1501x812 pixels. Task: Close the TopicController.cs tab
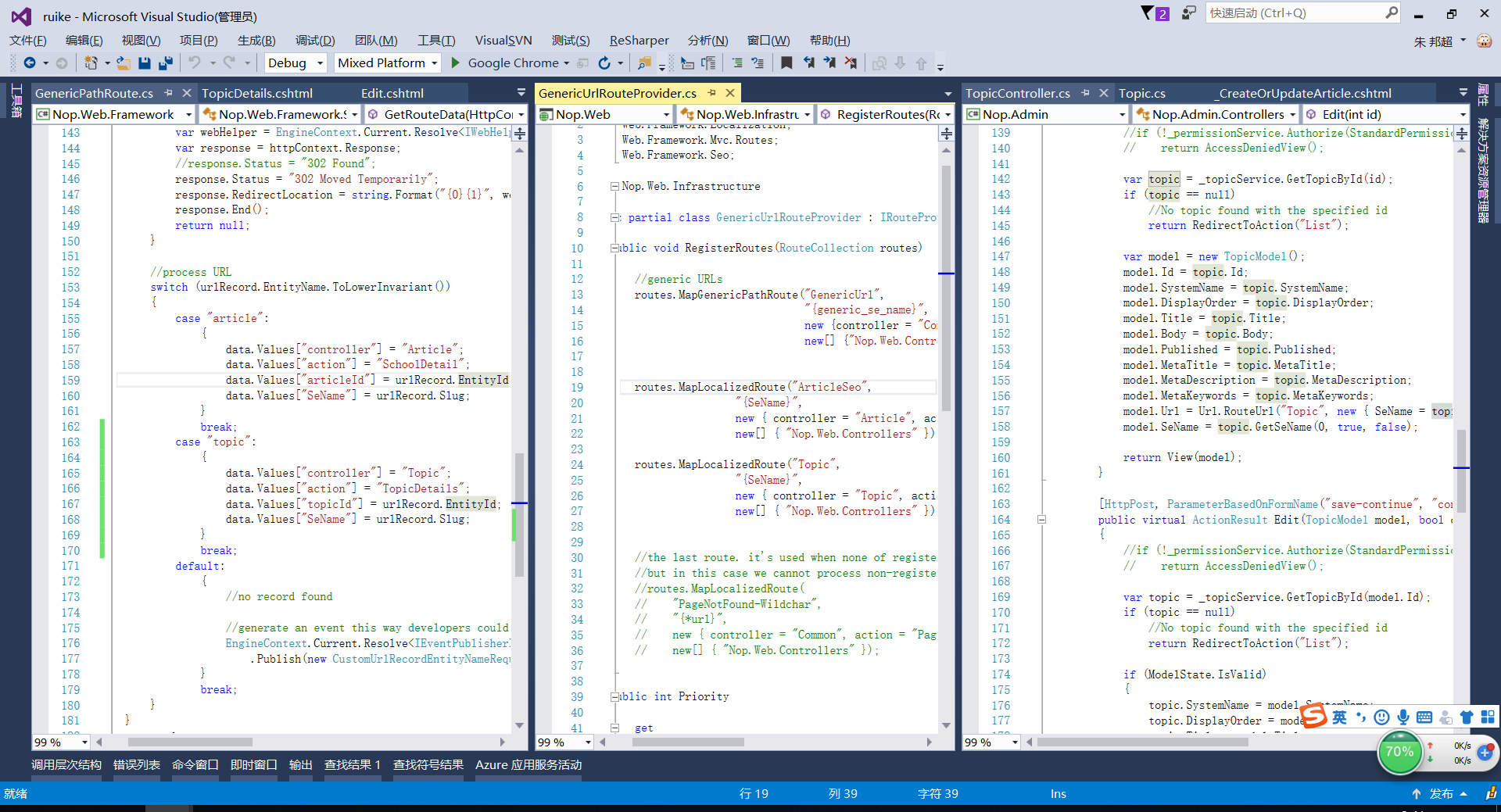pyautogui.click(x=1104, y=93)
